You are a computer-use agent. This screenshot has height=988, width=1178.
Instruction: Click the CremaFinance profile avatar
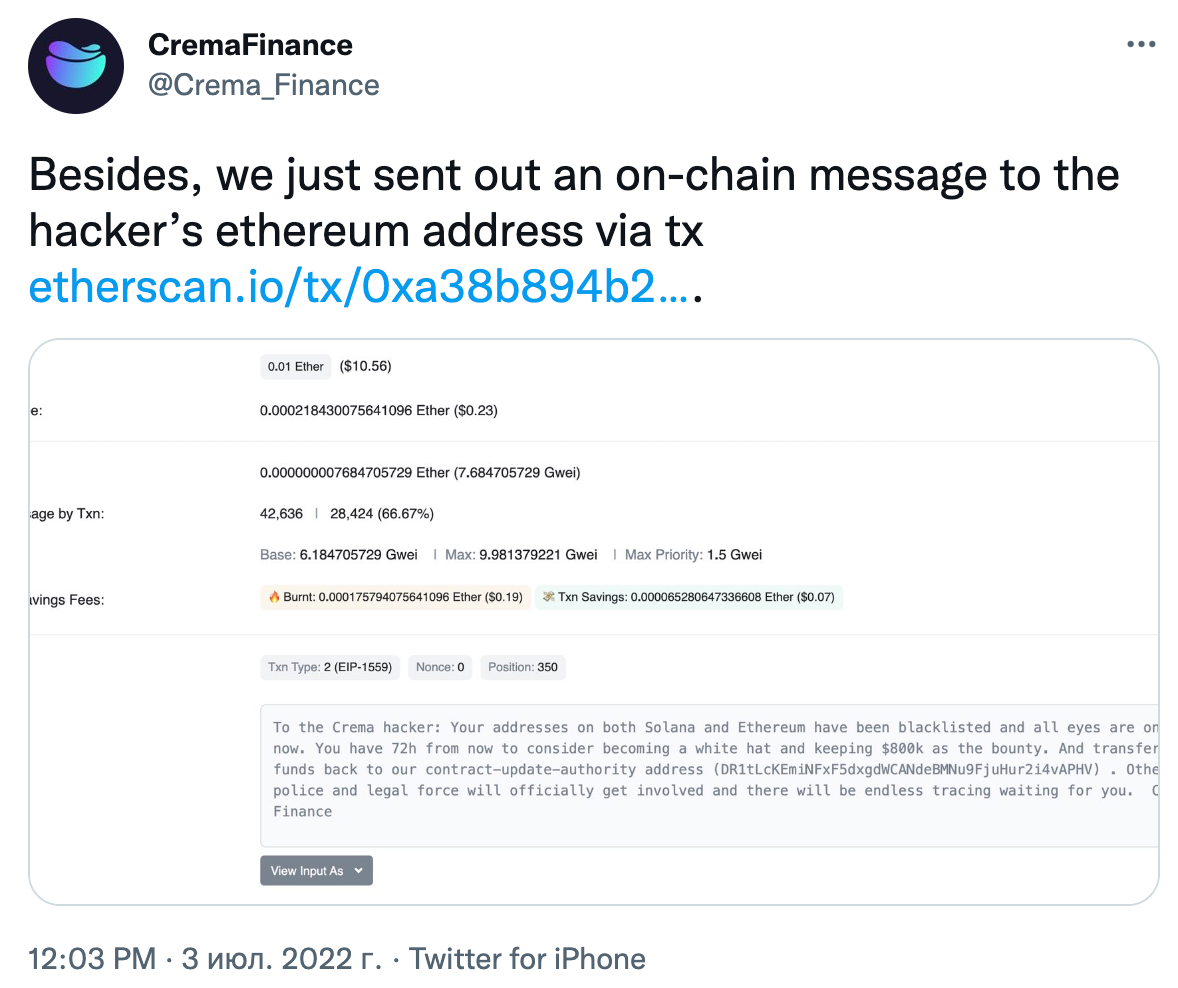pos(76,66)
